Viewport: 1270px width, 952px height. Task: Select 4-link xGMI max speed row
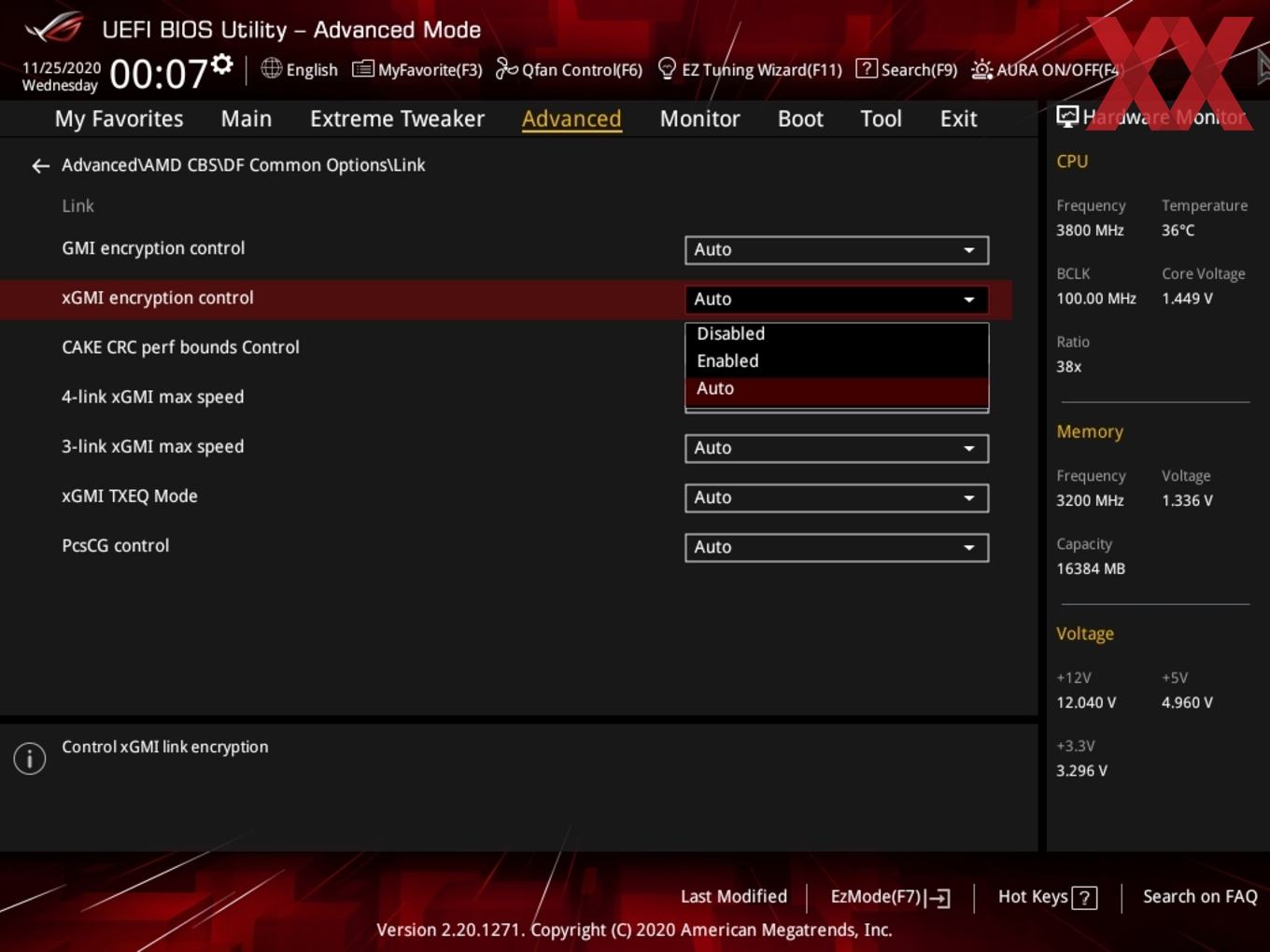coord(152,397)
